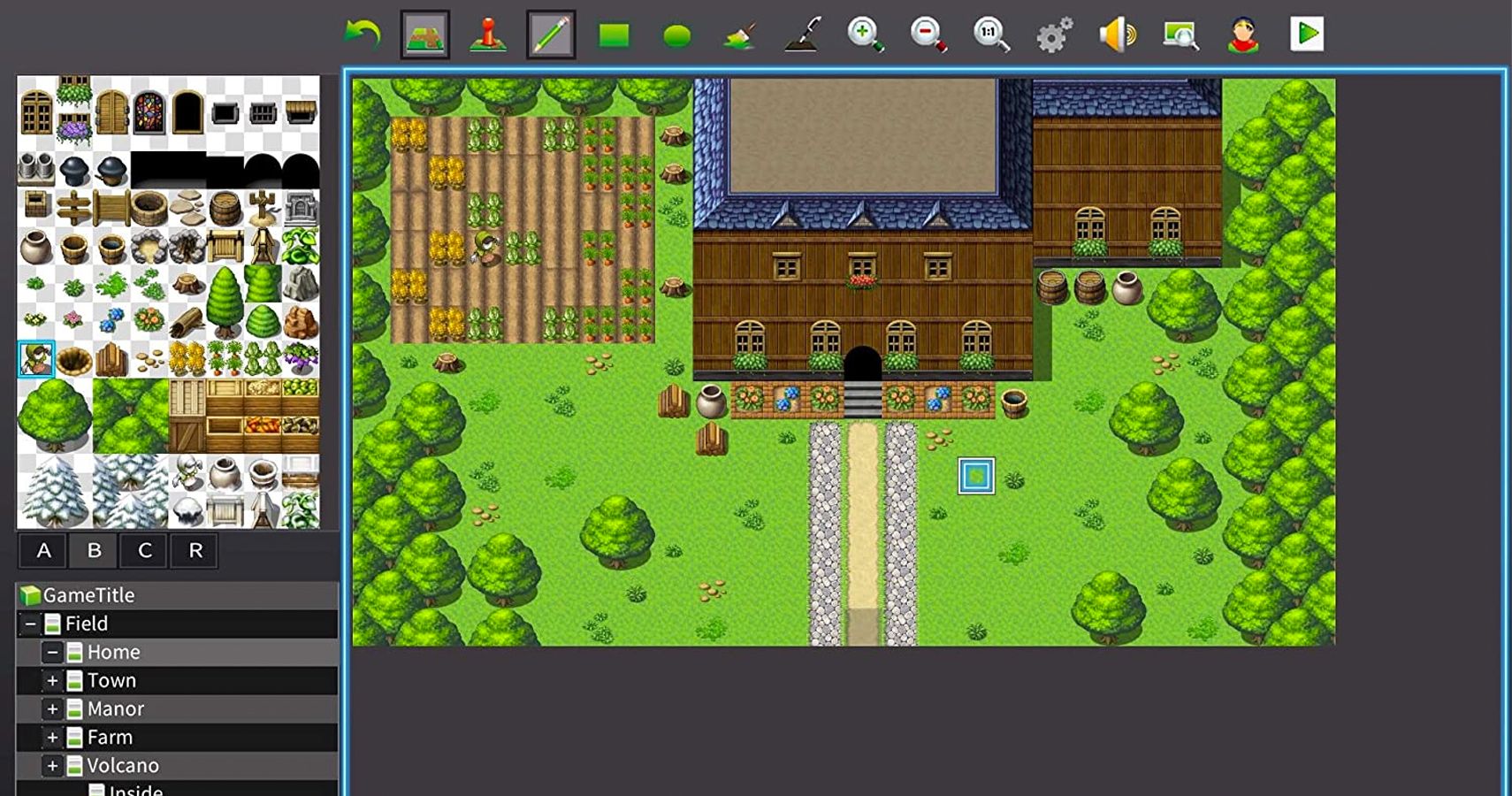
Task: Collapse the Field map branch
Action: (30, 624)
